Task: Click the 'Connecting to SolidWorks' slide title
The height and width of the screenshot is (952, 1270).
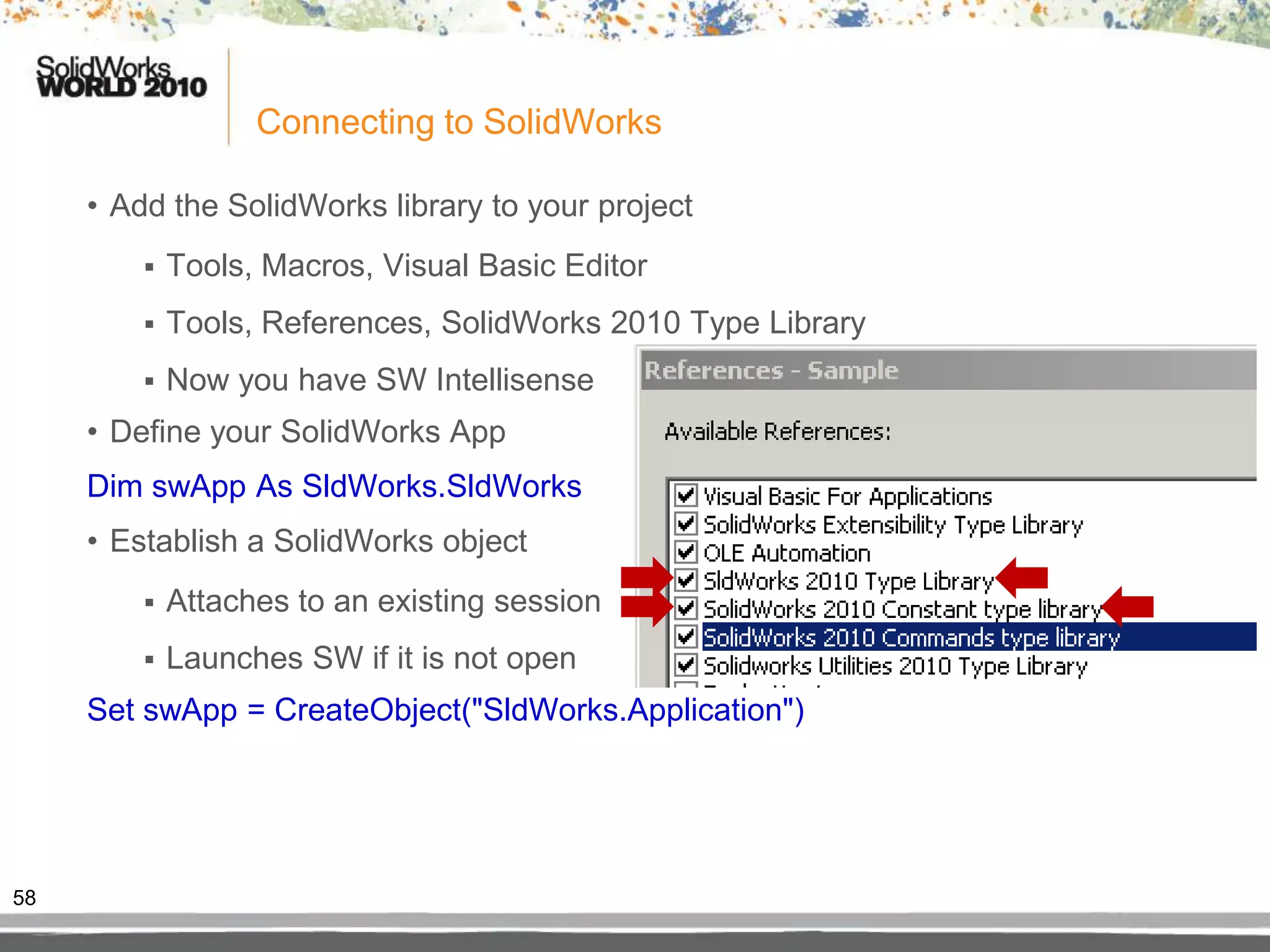Action: [x=459, y=121]
